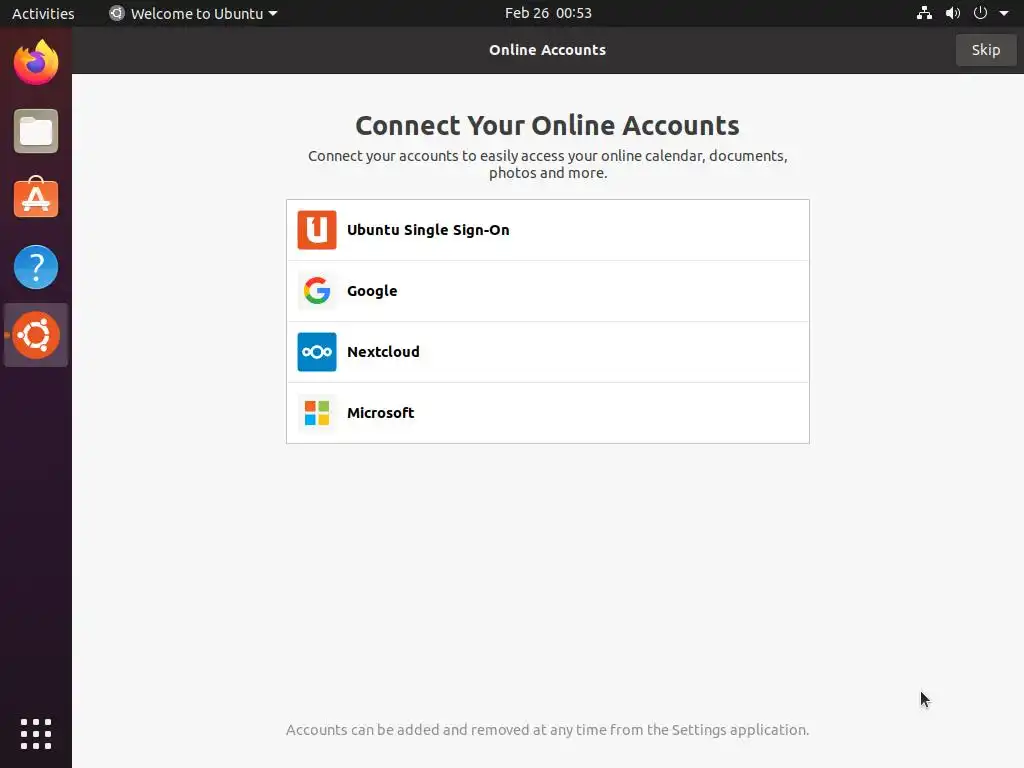Open Firefox from the dock
The height and width of the screenshot is (768, 1024).
click(x=36, y=63)
